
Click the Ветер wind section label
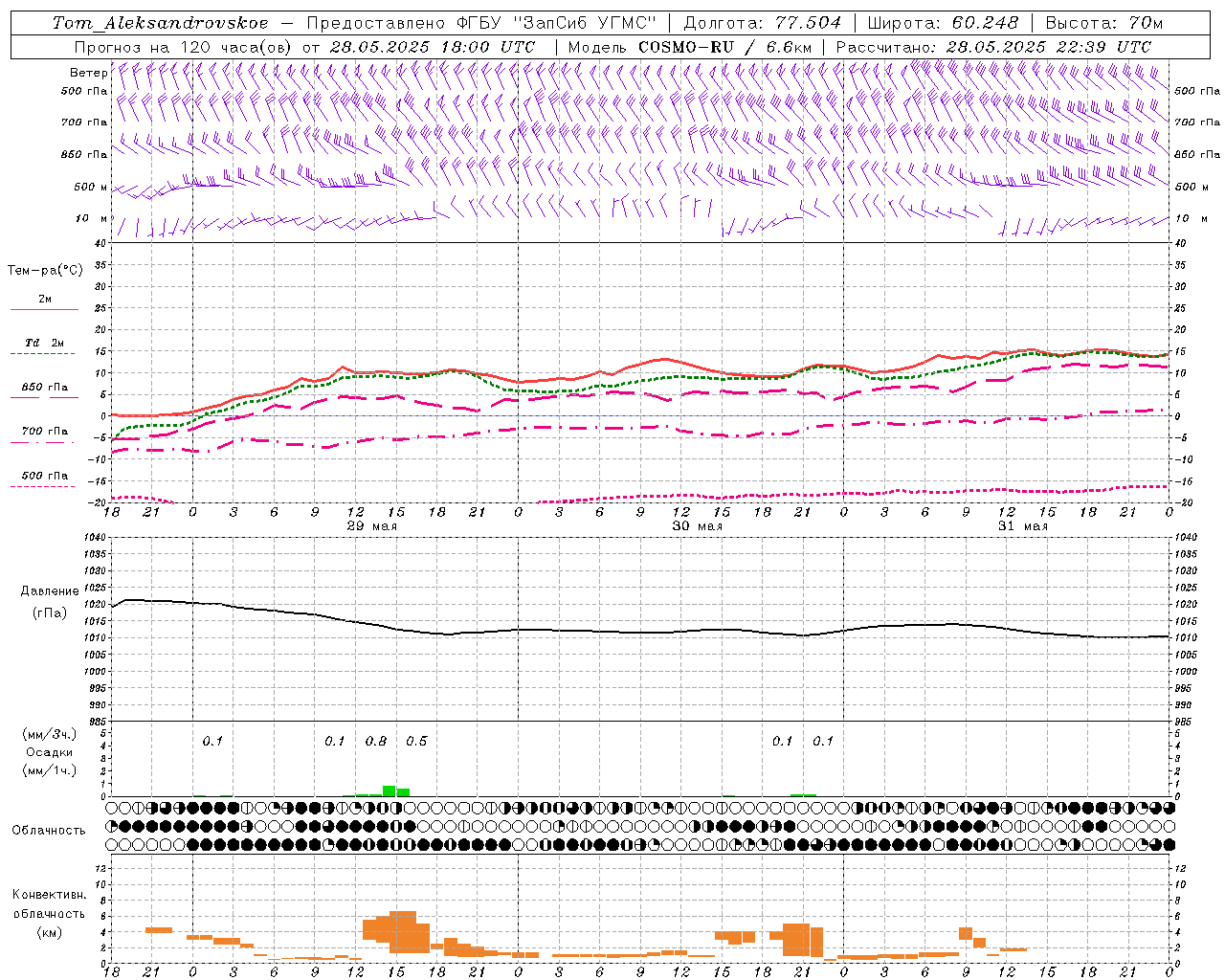click(x=88, y=73)
